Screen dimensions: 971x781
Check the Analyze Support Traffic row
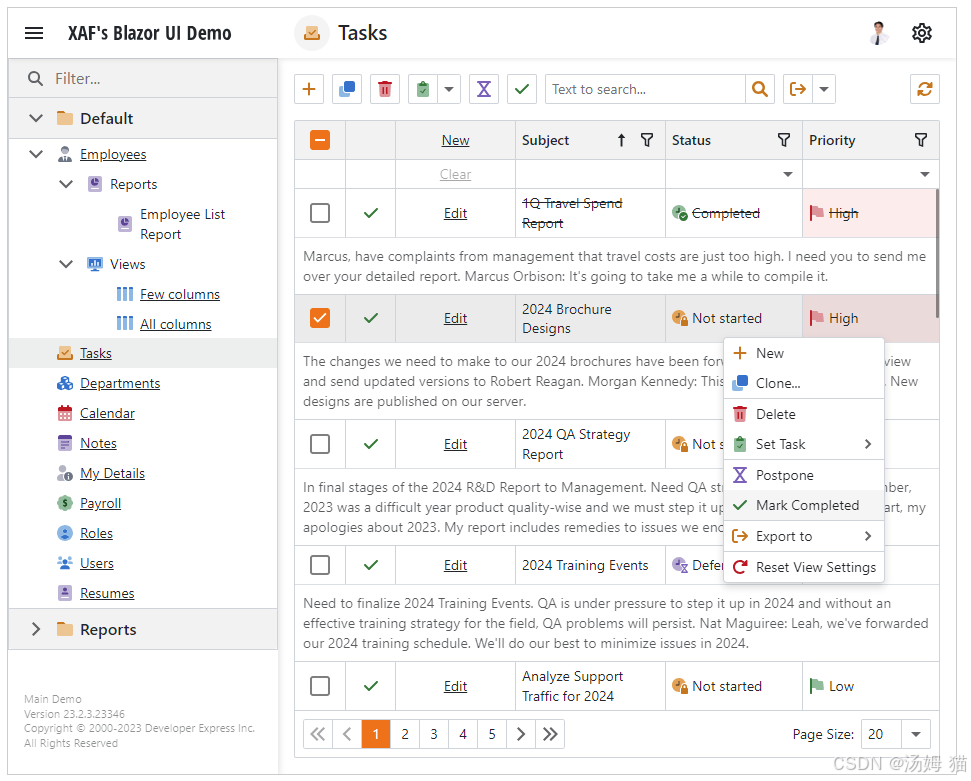[x=320, y=686]
